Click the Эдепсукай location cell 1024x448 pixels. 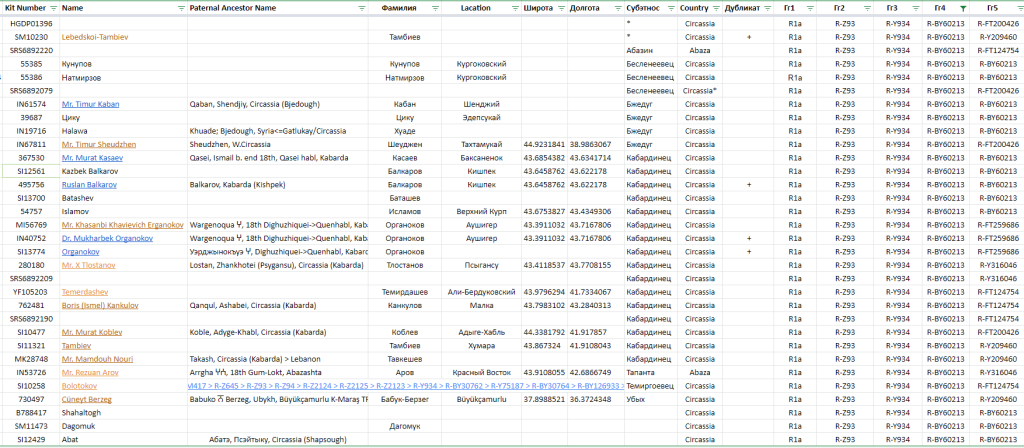coord(481,118)
